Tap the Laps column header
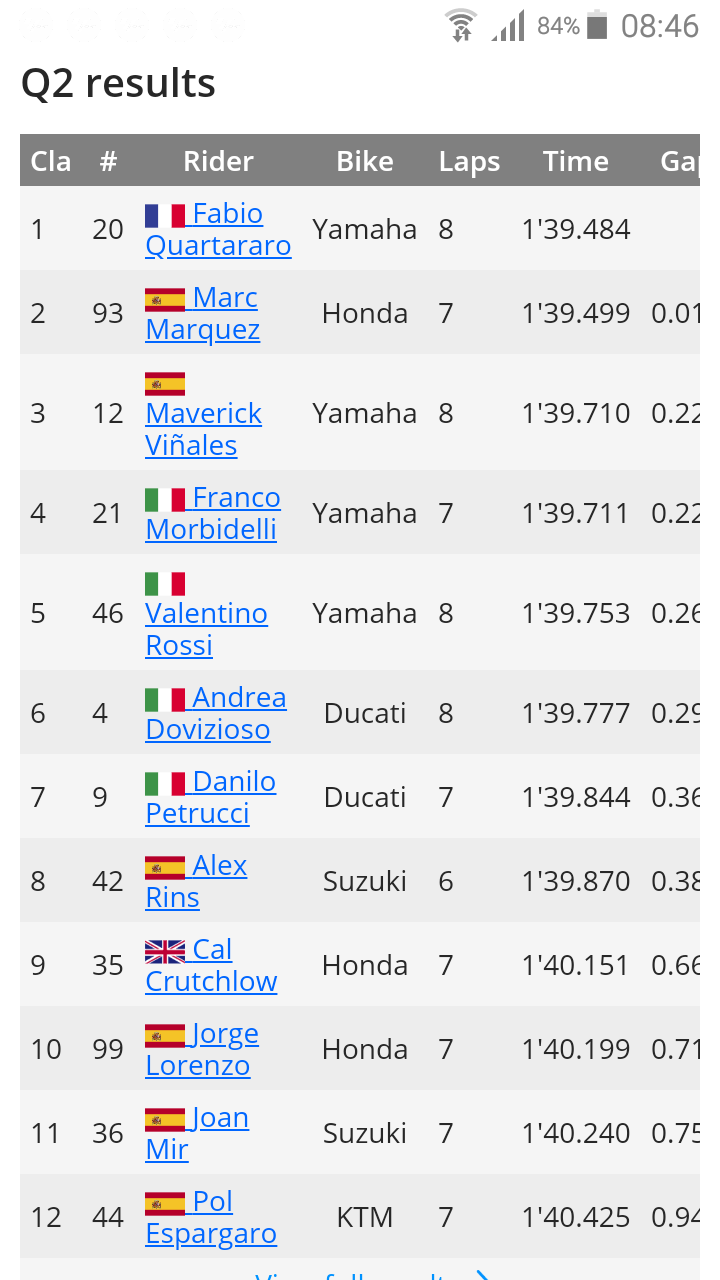This screenshot has width=720, height=1280. coord(469,161)
